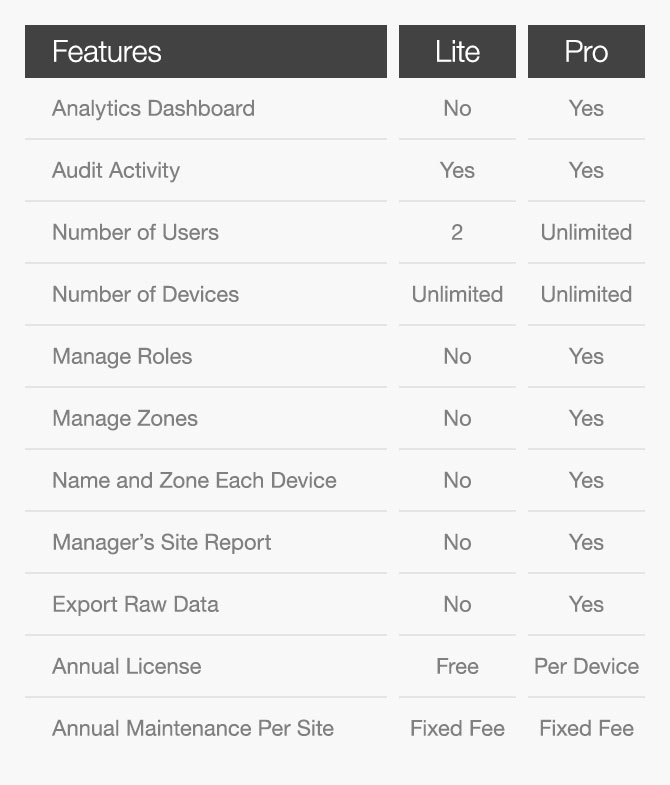This screenshot has height=785, width=670.
Task: Select the Lite plan header
Action: click(x=457, y=52)
